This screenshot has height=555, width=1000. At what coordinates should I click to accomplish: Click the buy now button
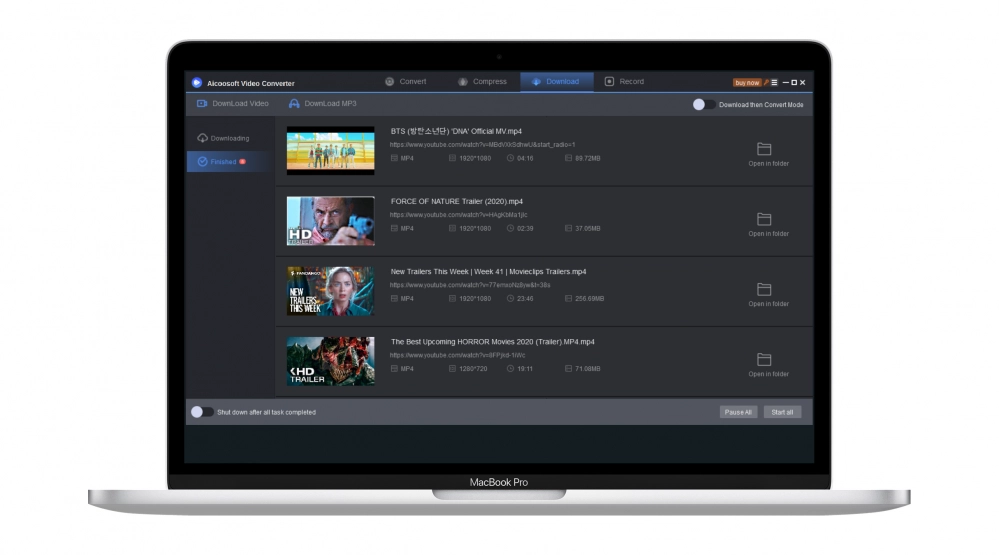pos(746,83)
